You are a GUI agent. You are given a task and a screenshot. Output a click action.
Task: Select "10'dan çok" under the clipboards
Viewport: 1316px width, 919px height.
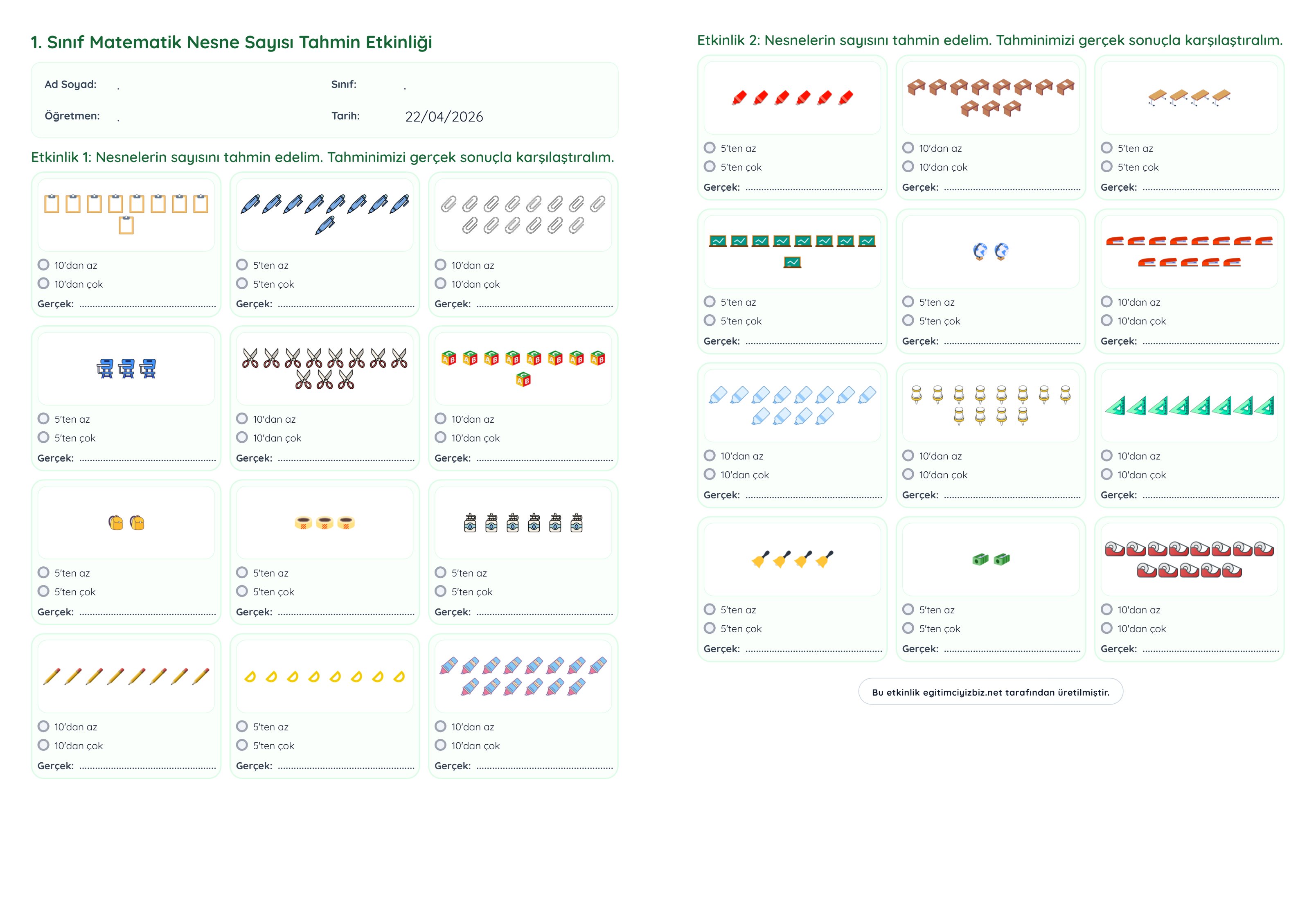[43, 284]
